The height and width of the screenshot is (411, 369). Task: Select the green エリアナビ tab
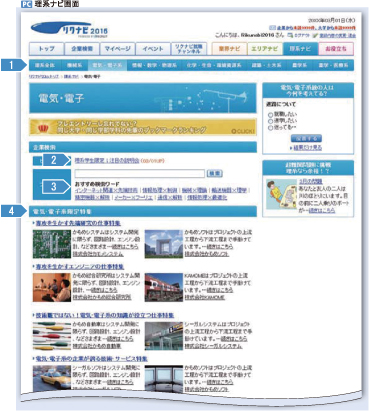pos(265,49)
